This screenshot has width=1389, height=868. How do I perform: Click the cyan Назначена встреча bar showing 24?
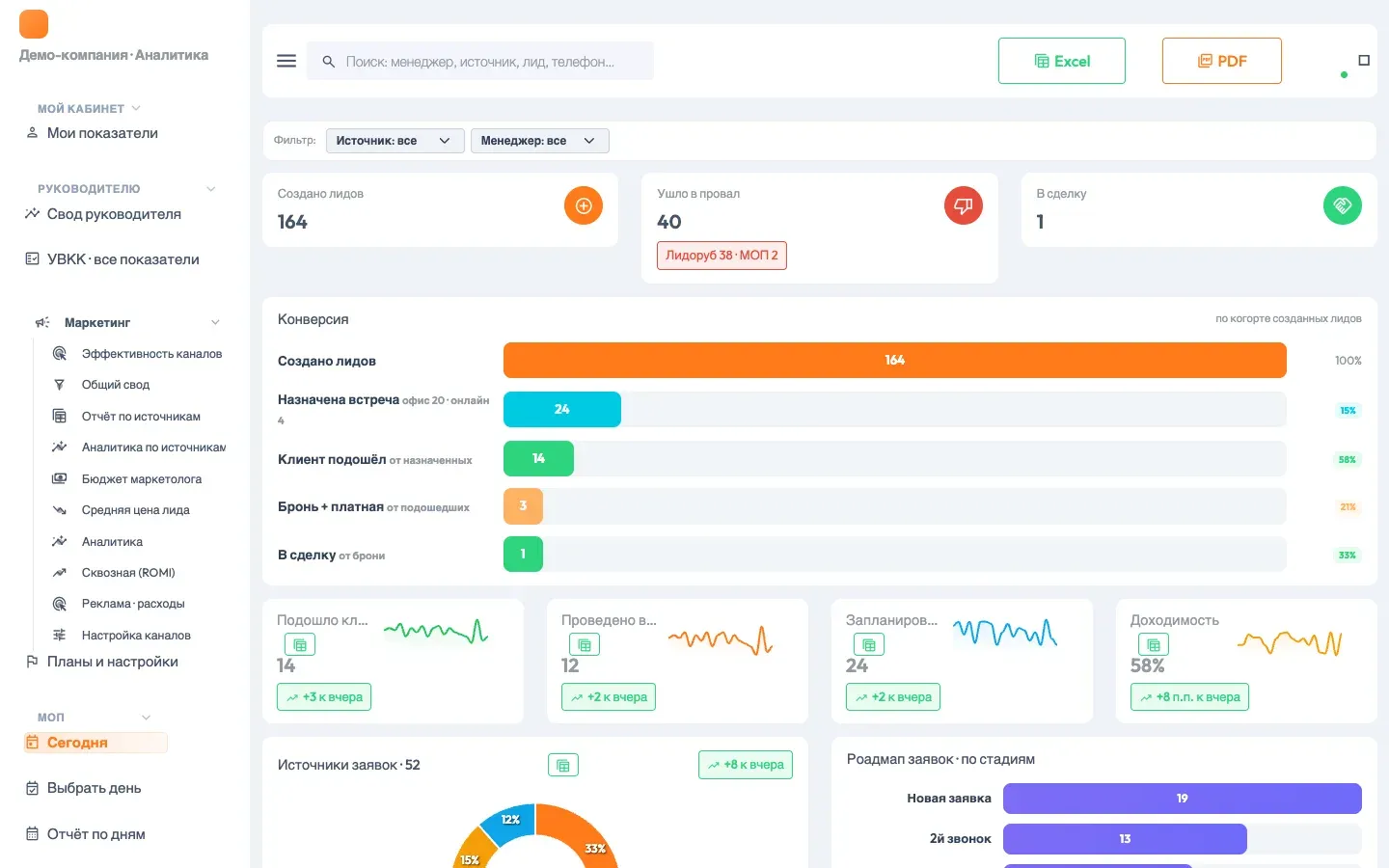(562, 409)
